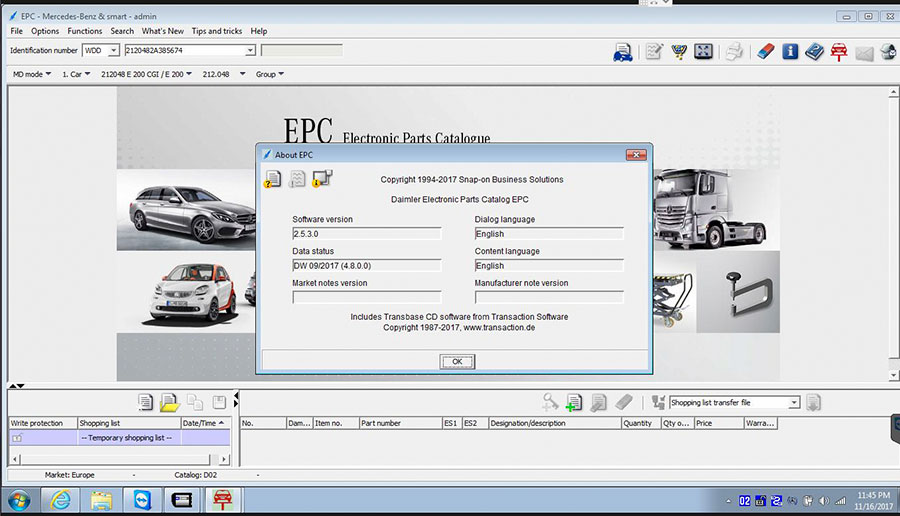Click the full screen expand icon
Image resolution: width=900 pixels, height=516 pixels.
(703, 52)
